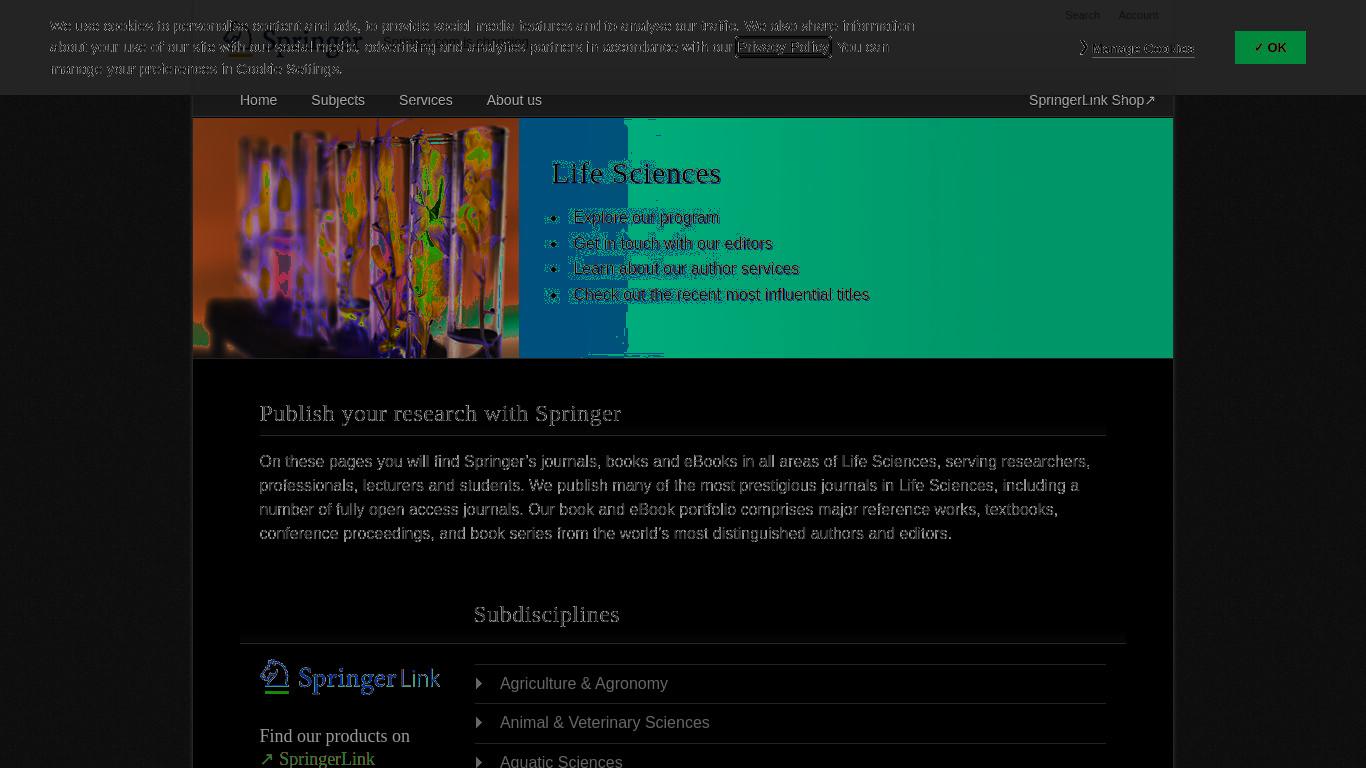Click the Publish your research with Springer heading
Image resolution: width=1366 pixels, height=768 pixels.
coord(440,413)
